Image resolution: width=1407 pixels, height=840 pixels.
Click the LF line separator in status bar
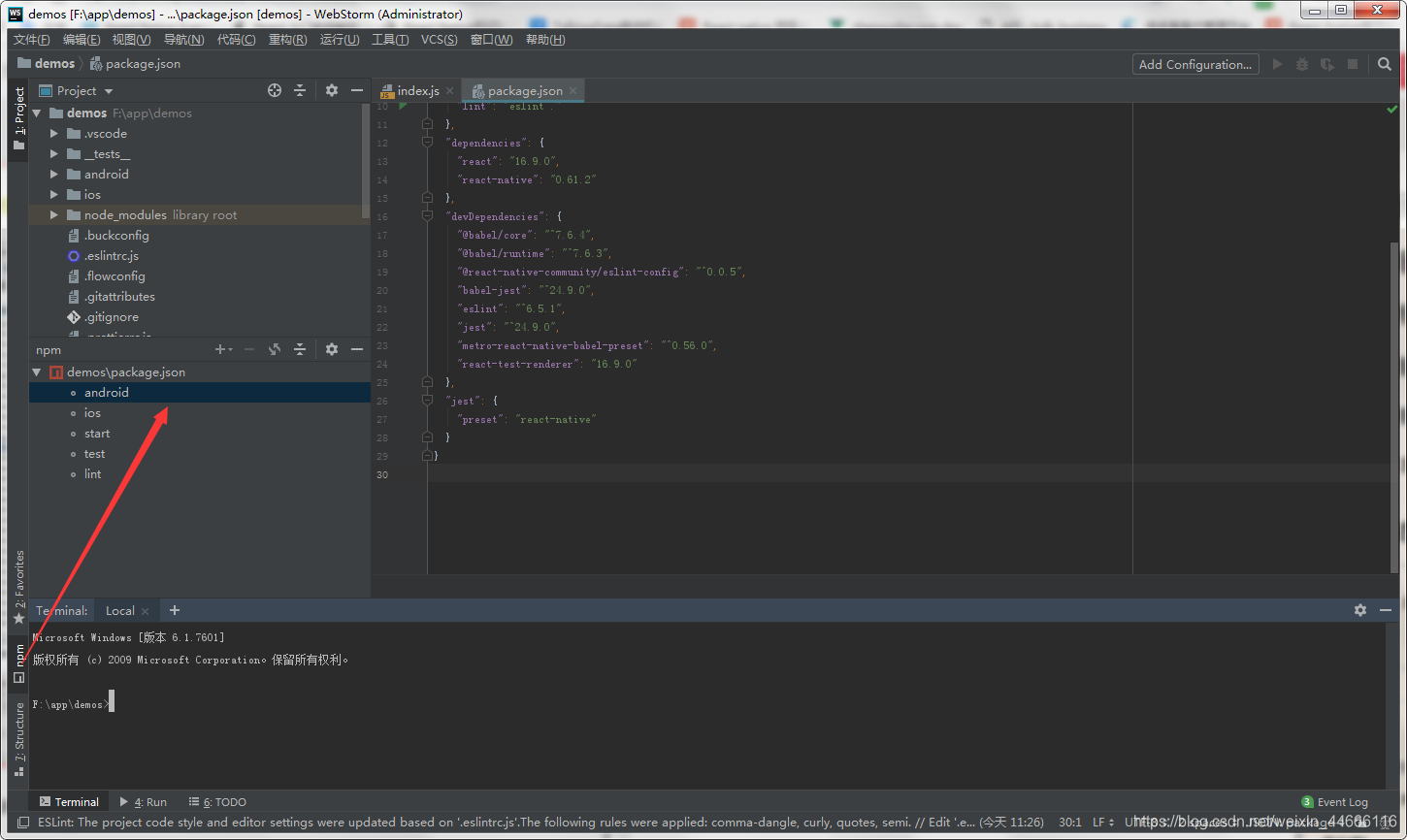(x=1103, y=822)
